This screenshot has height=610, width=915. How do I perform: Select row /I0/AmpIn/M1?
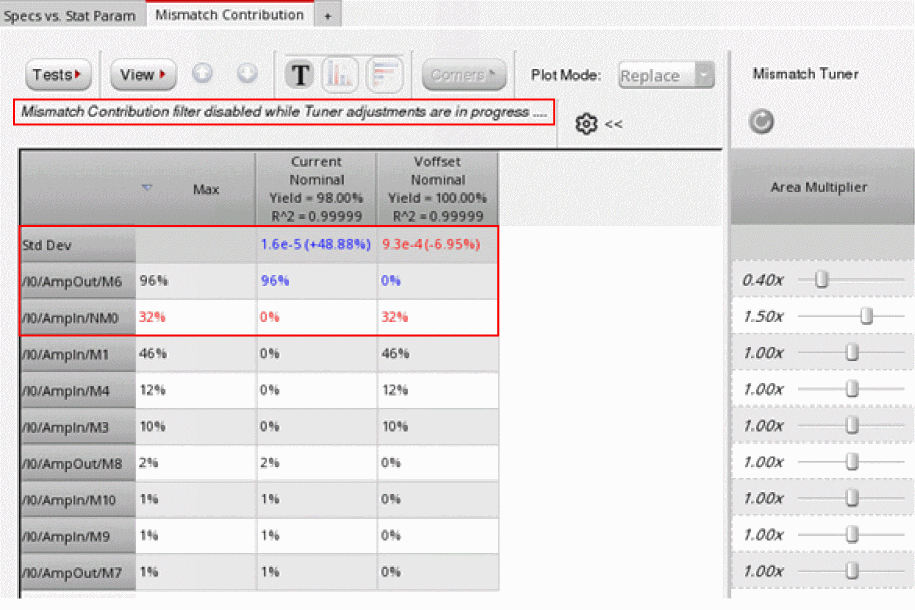78,354
